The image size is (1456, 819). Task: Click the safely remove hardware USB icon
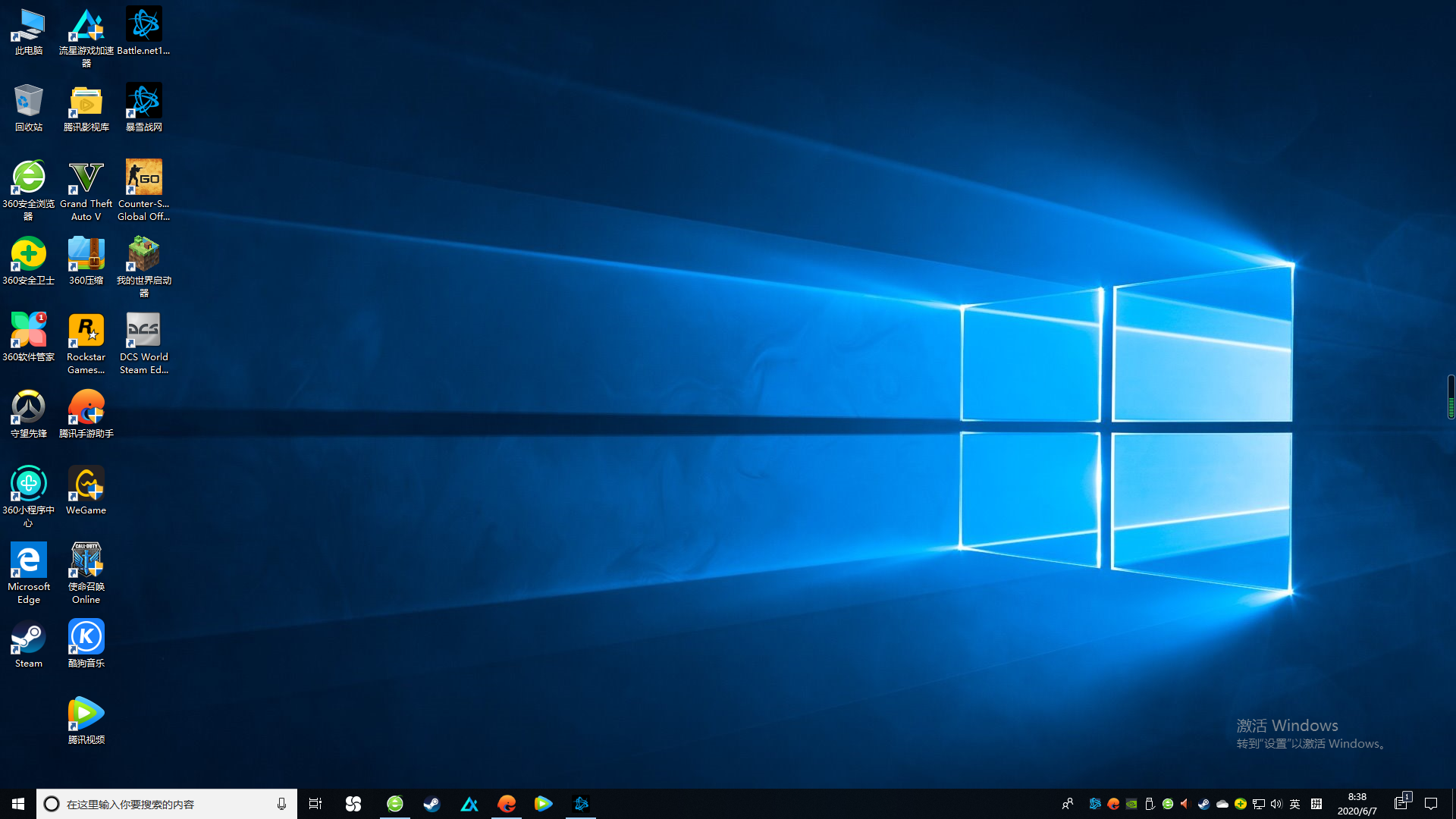pyautogui.click(x=1150, y=804)
